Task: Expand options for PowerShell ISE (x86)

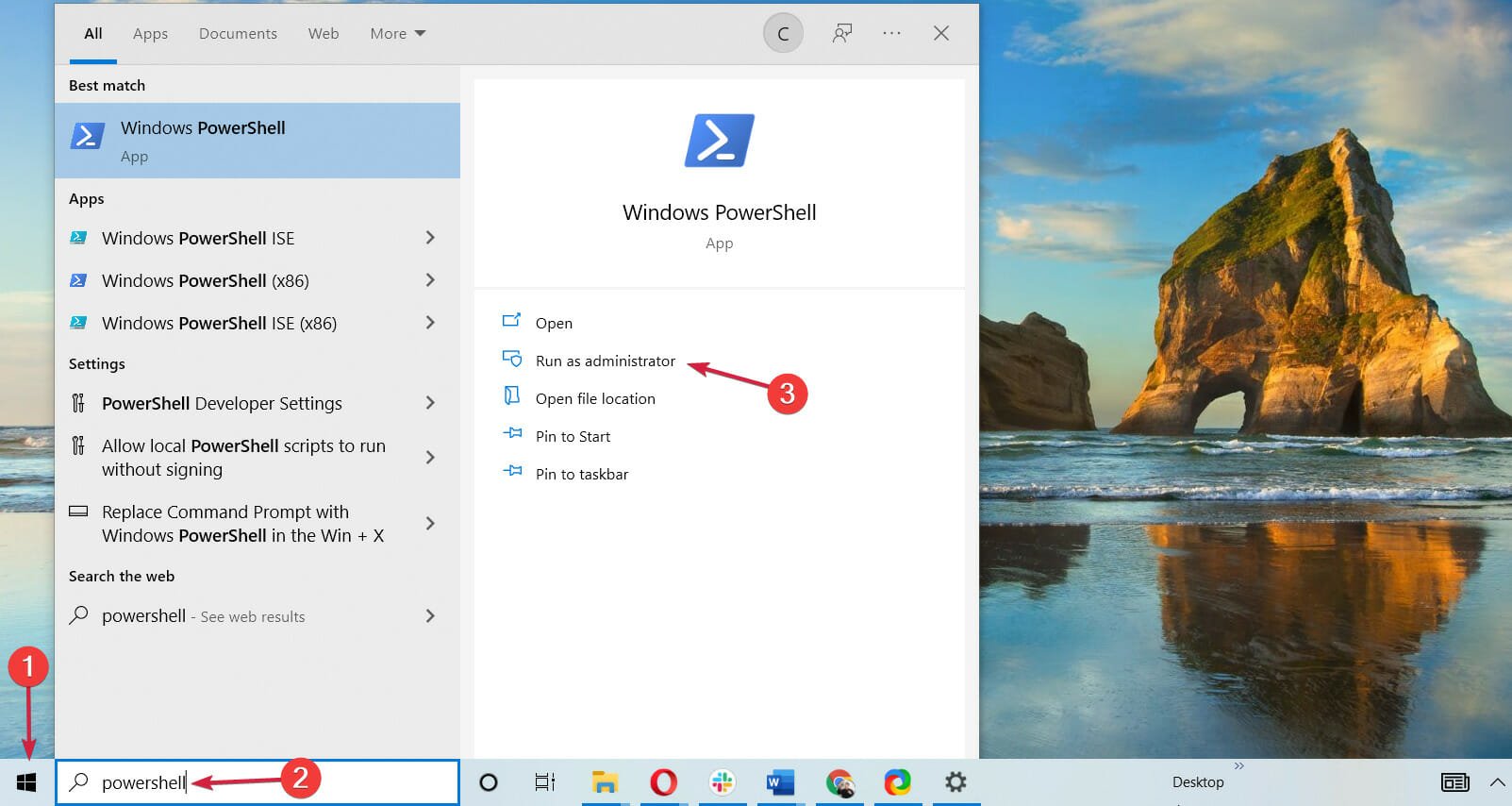Action: [x=430, y=323]
